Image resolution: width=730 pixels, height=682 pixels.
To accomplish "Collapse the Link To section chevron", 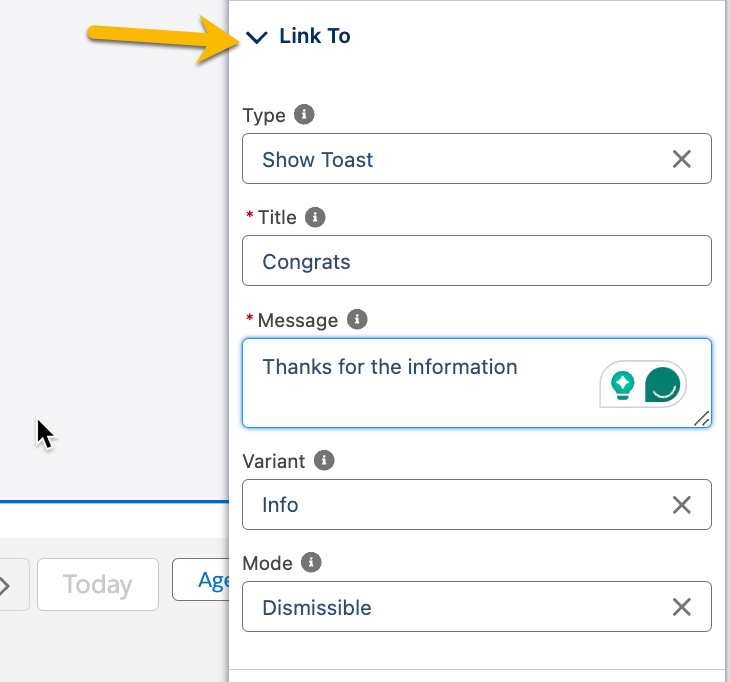I will click(257, 38).
